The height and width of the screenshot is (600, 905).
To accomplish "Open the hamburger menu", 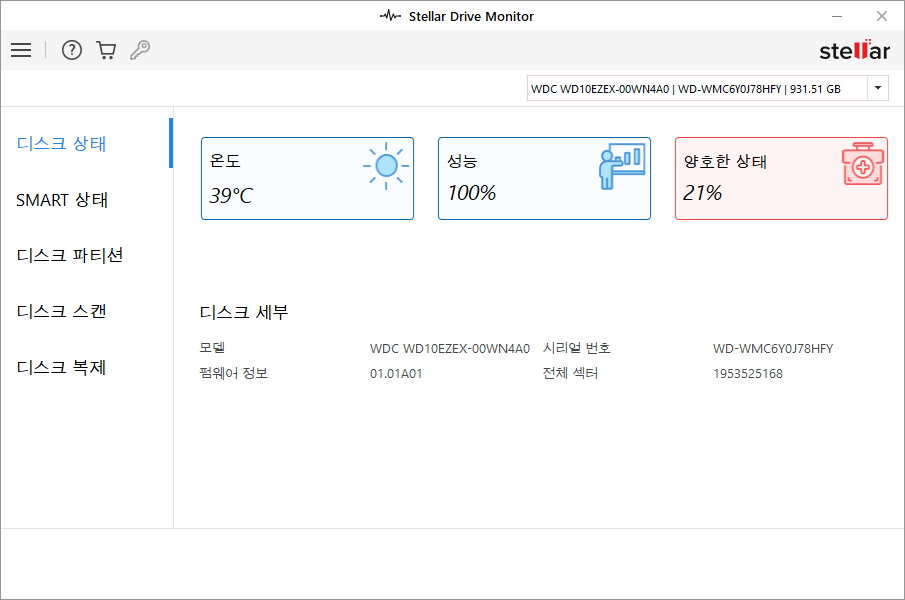I will pos(21,50).
